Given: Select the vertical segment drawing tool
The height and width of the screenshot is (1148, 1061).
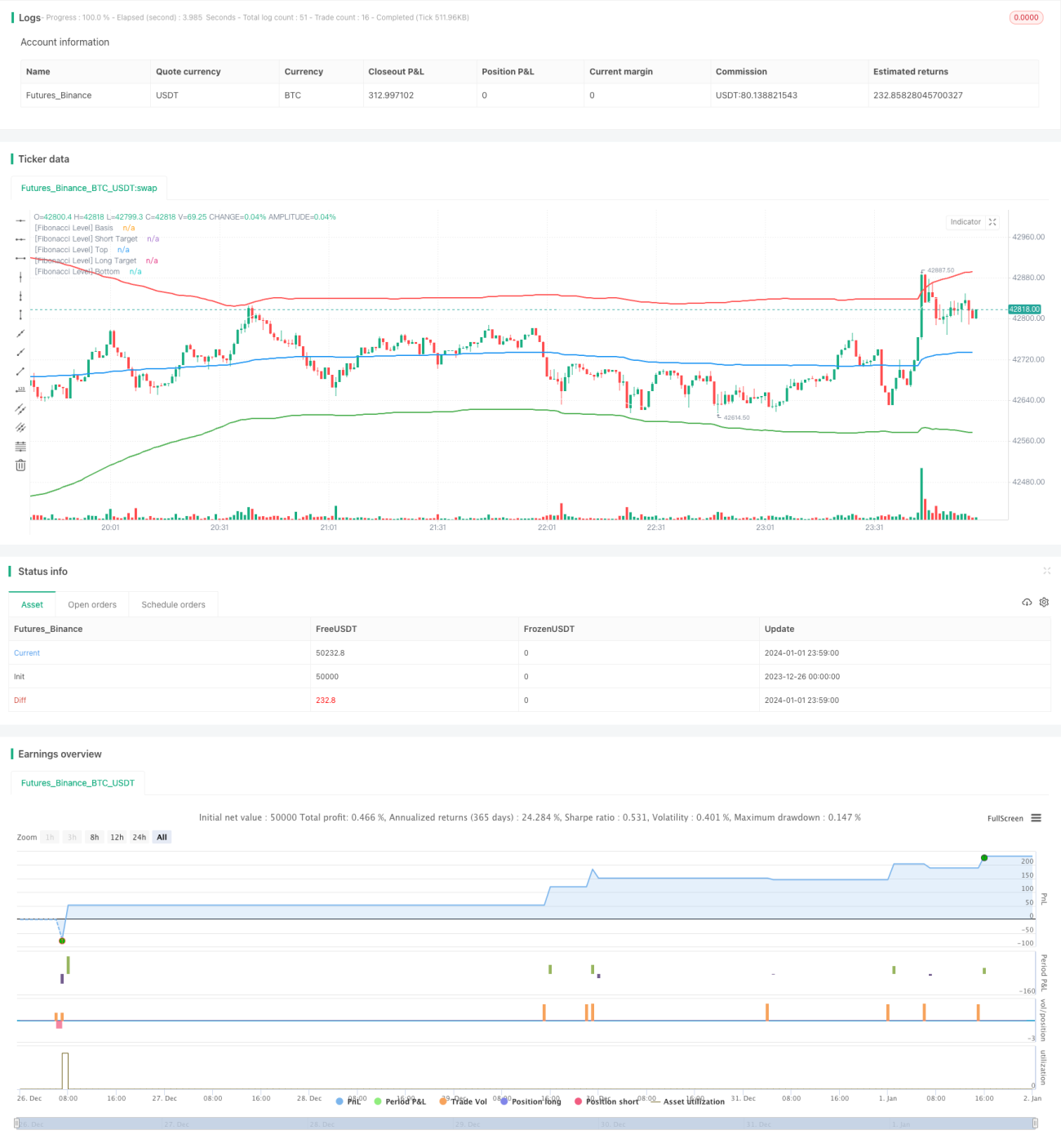Looking at the screenshot, I should (20, 315).
